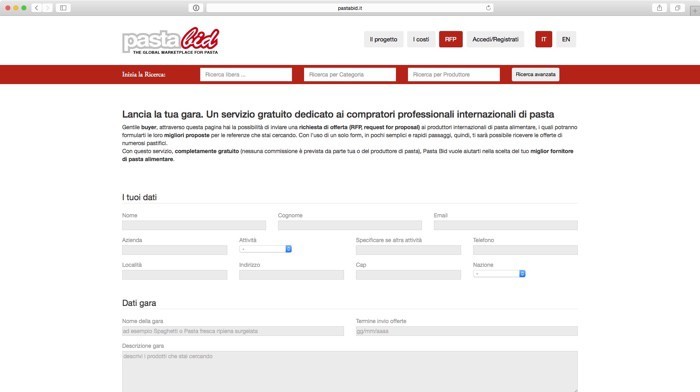Open the Nazione dropdown
This screenshot has width=700, height=392.
[x=499, y=274]
